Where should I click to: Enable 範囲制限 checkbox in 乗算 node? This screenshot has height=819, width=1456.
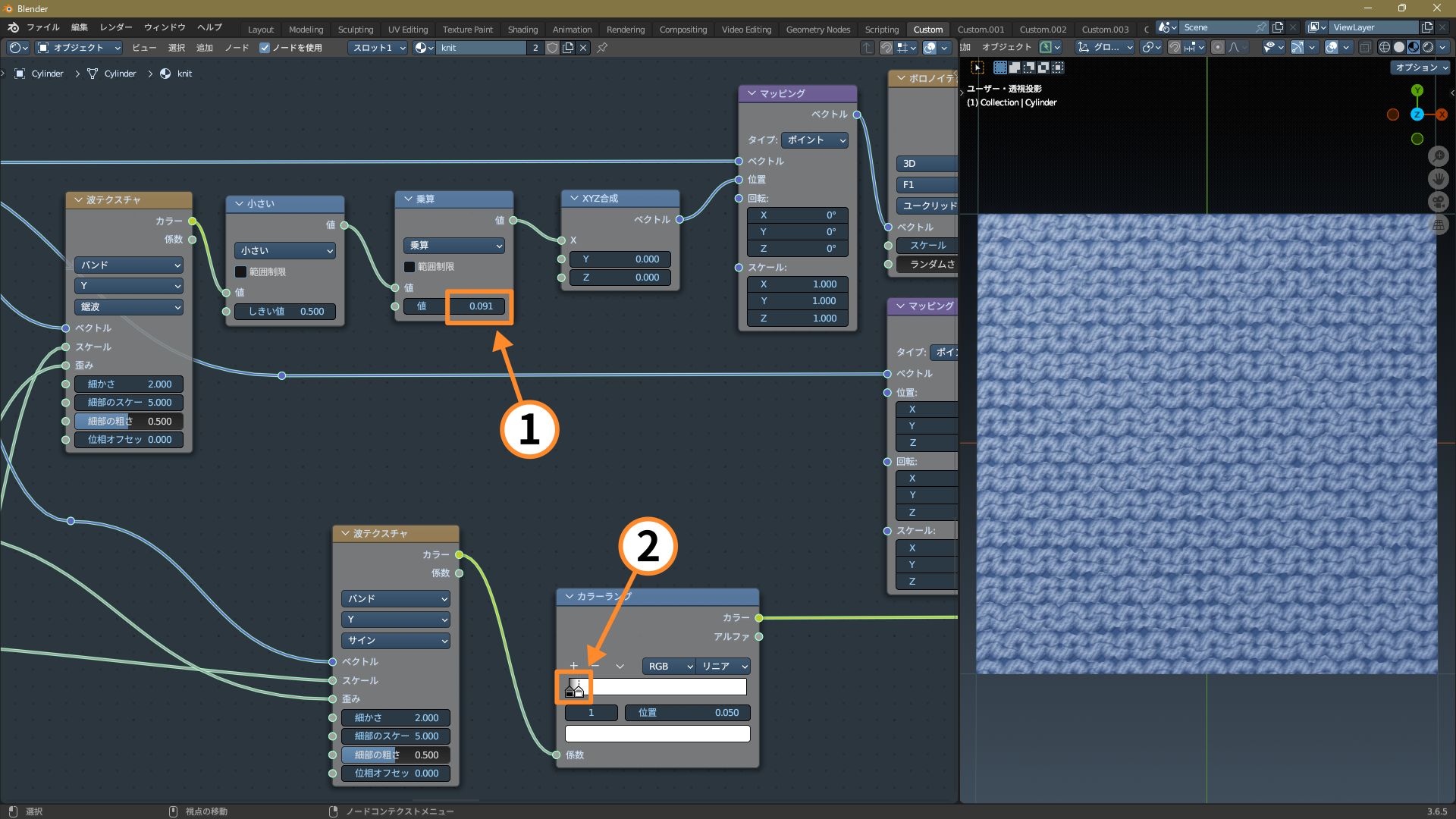(409, 267)
